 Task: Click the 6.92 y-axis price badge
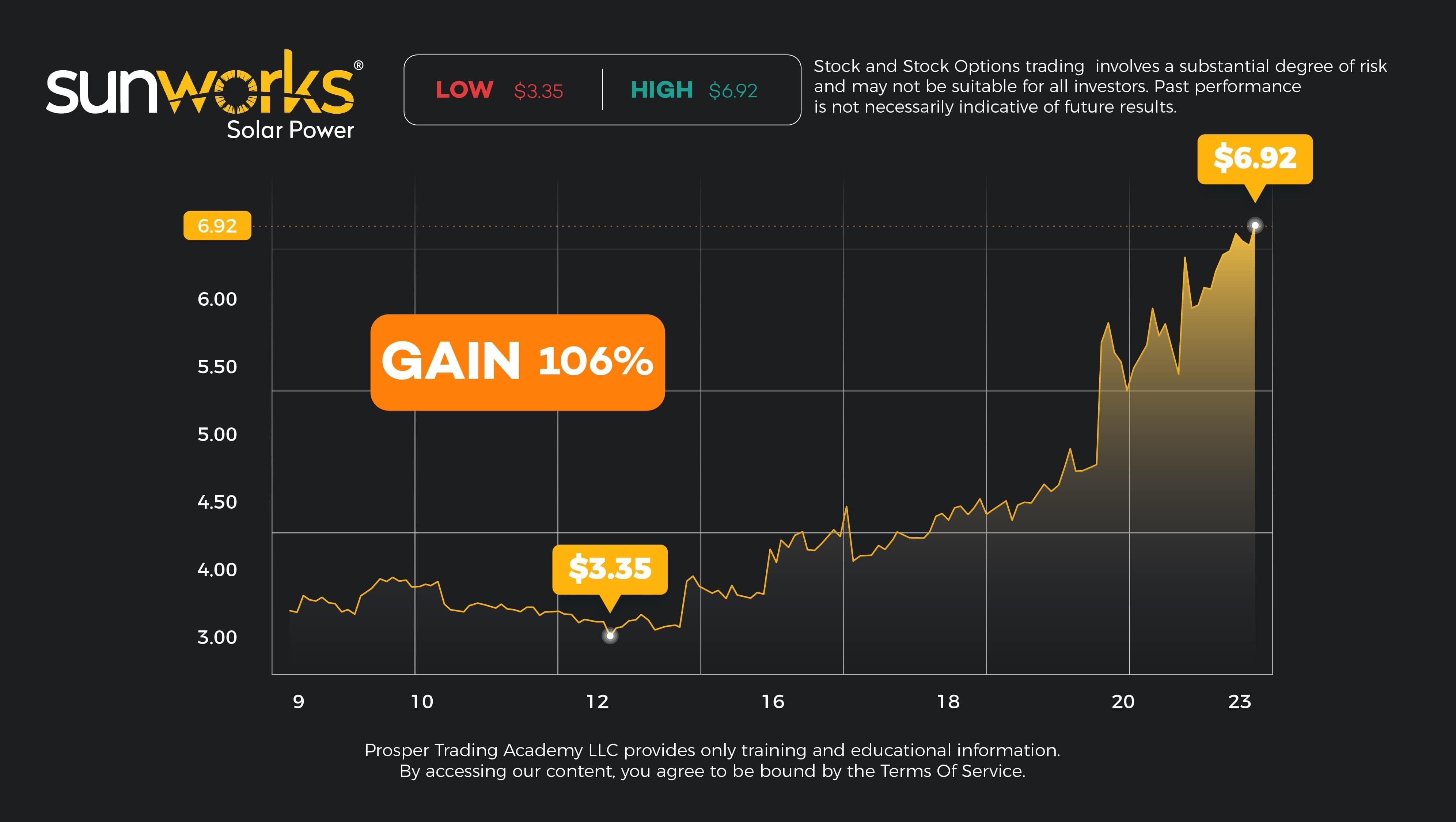click(x=217, y=226)
